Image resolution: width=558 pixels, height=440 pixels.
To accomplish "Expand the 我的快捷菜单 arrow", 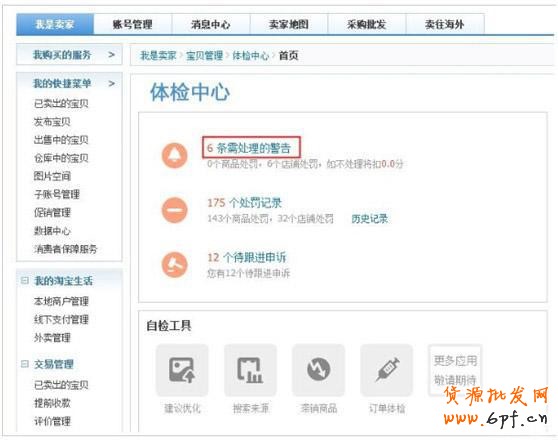I will tap(111, 83).
